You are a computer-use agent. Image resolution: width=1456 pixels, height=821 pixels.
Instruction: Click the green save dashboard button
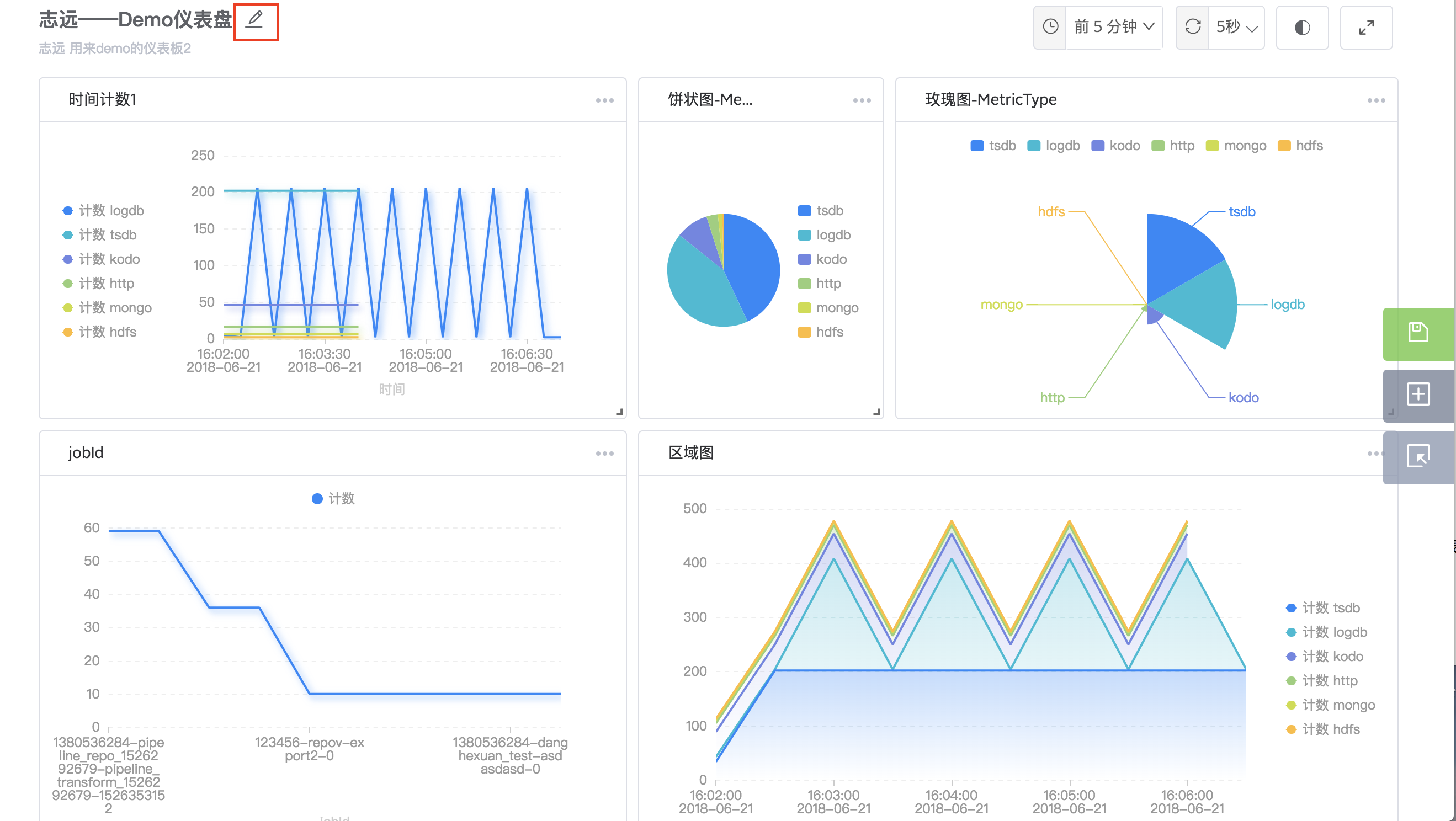[1417, 333]
